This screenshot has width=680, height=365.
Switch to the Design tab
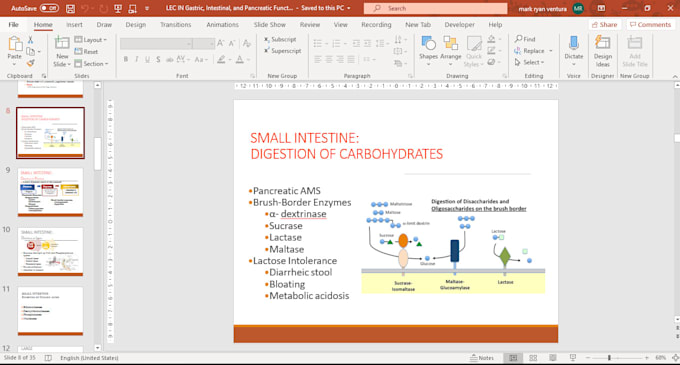pyautogui.click(x=136, y=25)
